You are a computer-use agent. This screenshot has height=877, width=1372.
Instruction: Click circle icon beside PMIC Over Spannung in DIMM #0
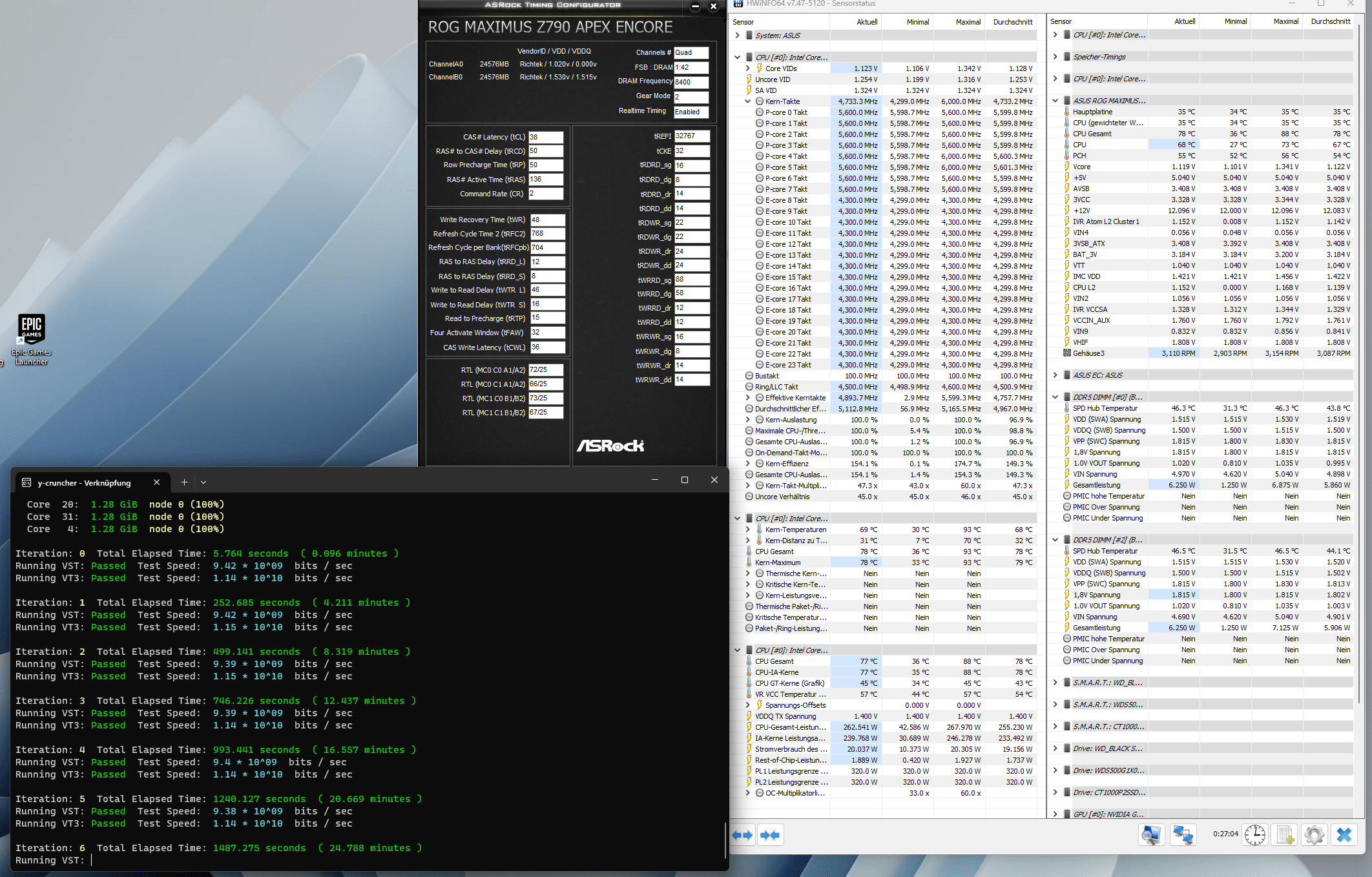tap(1067, 507)
